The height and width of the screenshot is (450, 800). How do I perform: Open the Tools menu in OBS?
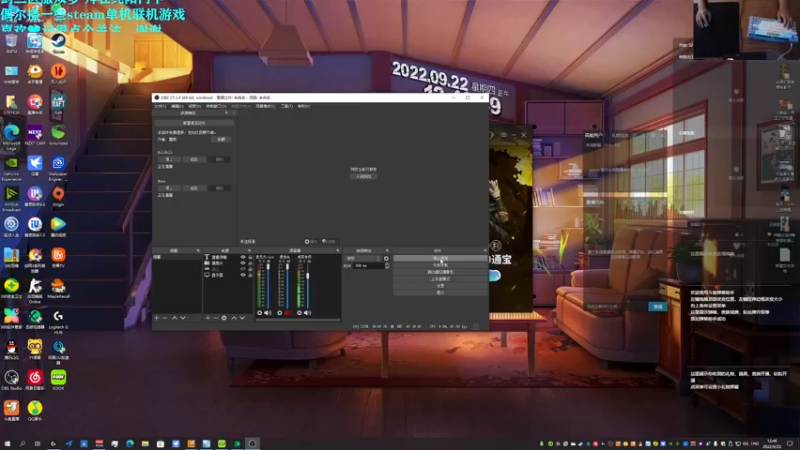coord(287,106)
